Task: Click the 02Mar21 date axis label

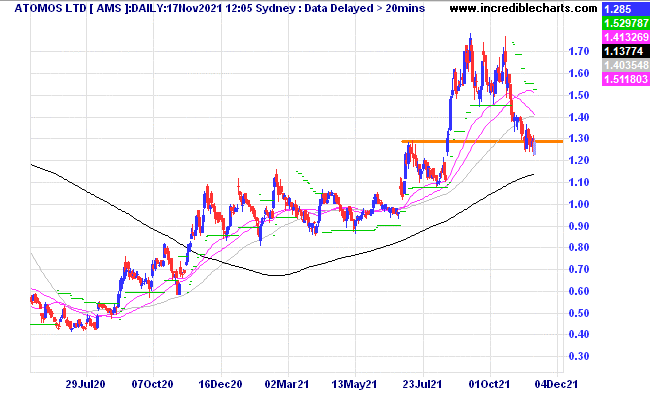Action: (287, 384)
